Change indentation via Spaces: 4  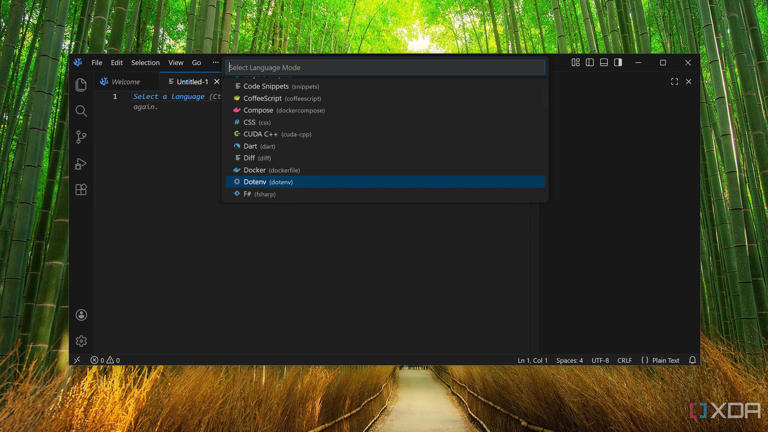(570, 360)
